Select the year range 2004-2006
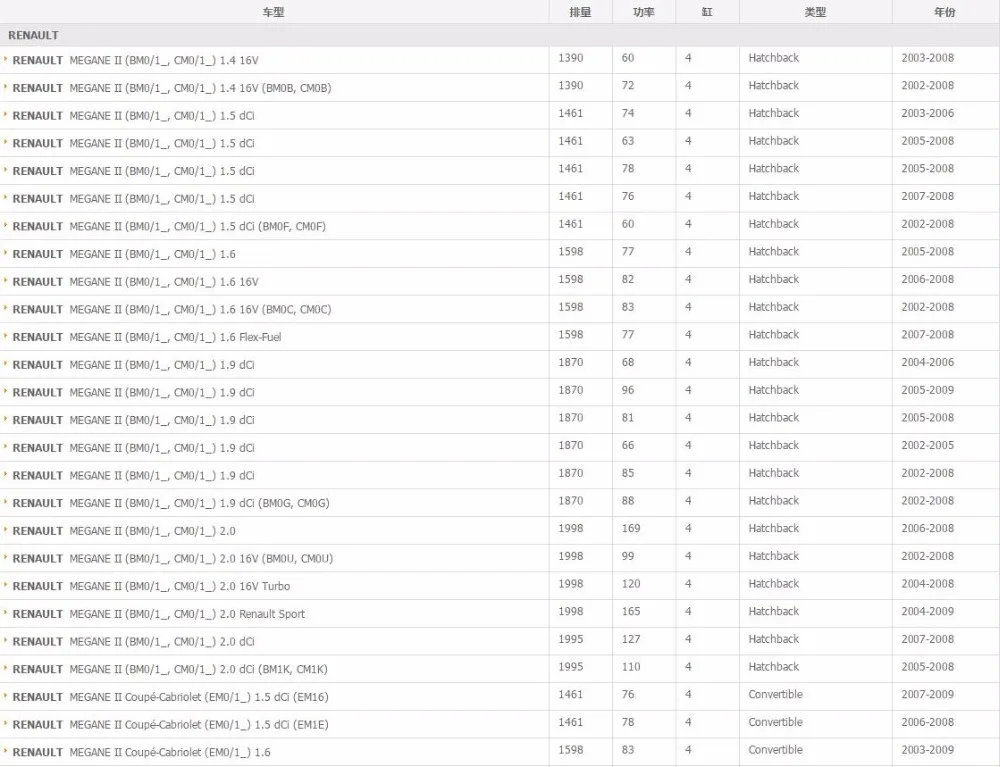This screenshot has width=1000, height=767. coord(927,362)
